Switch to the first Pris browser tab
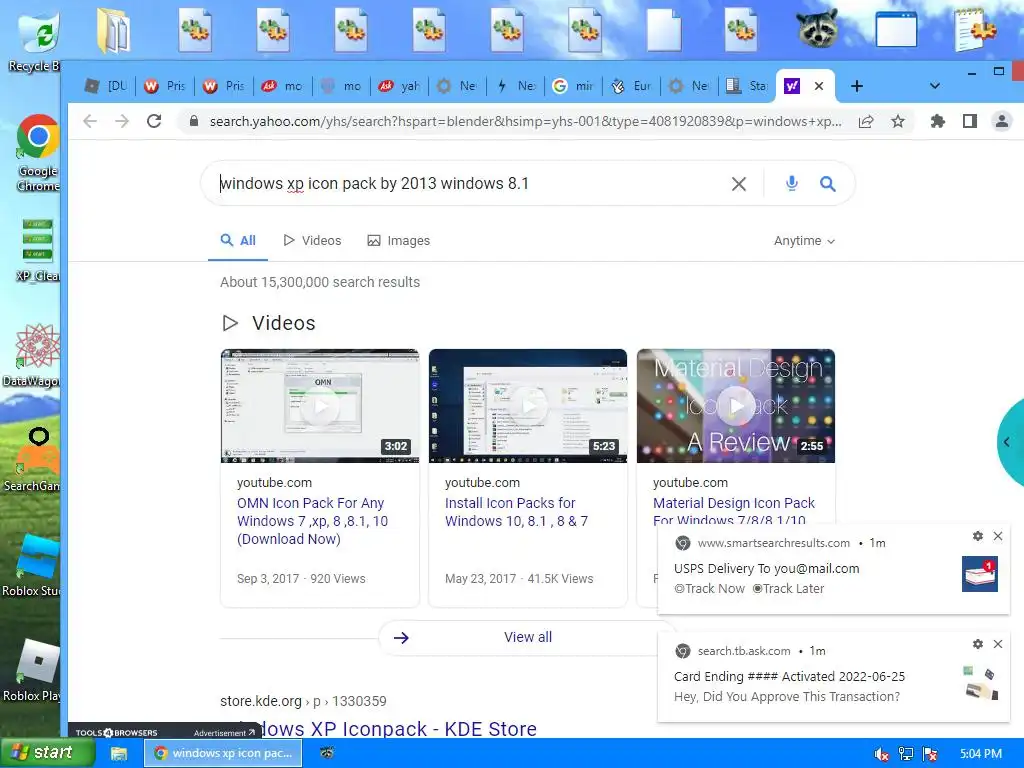 [x=165, y=86]
